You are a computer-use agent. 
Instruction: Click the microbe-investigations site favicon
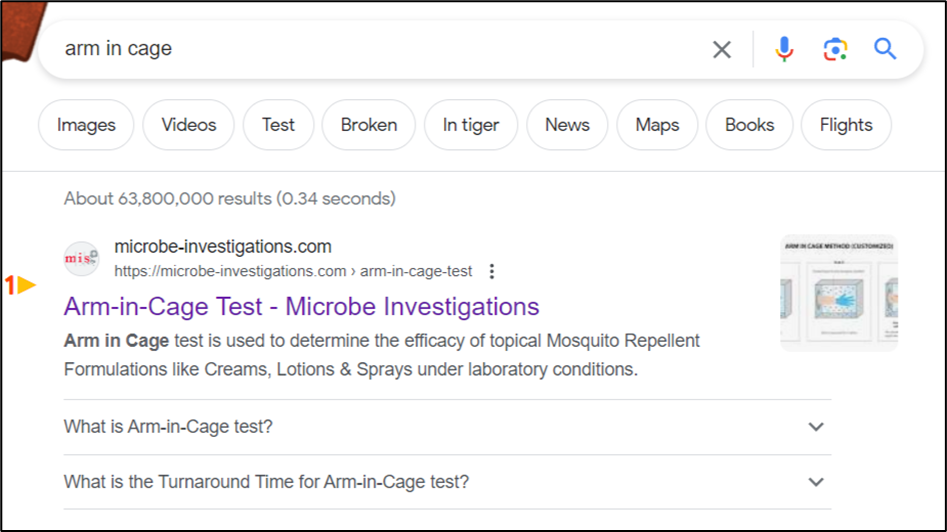[82, 258]
